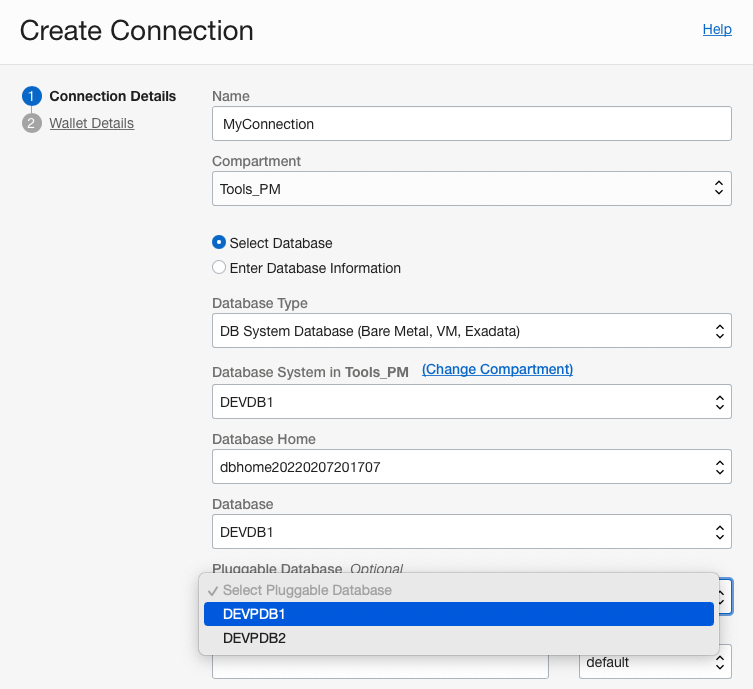Expand the Database Type dropdown
The image size is (753, 689).
471,330
